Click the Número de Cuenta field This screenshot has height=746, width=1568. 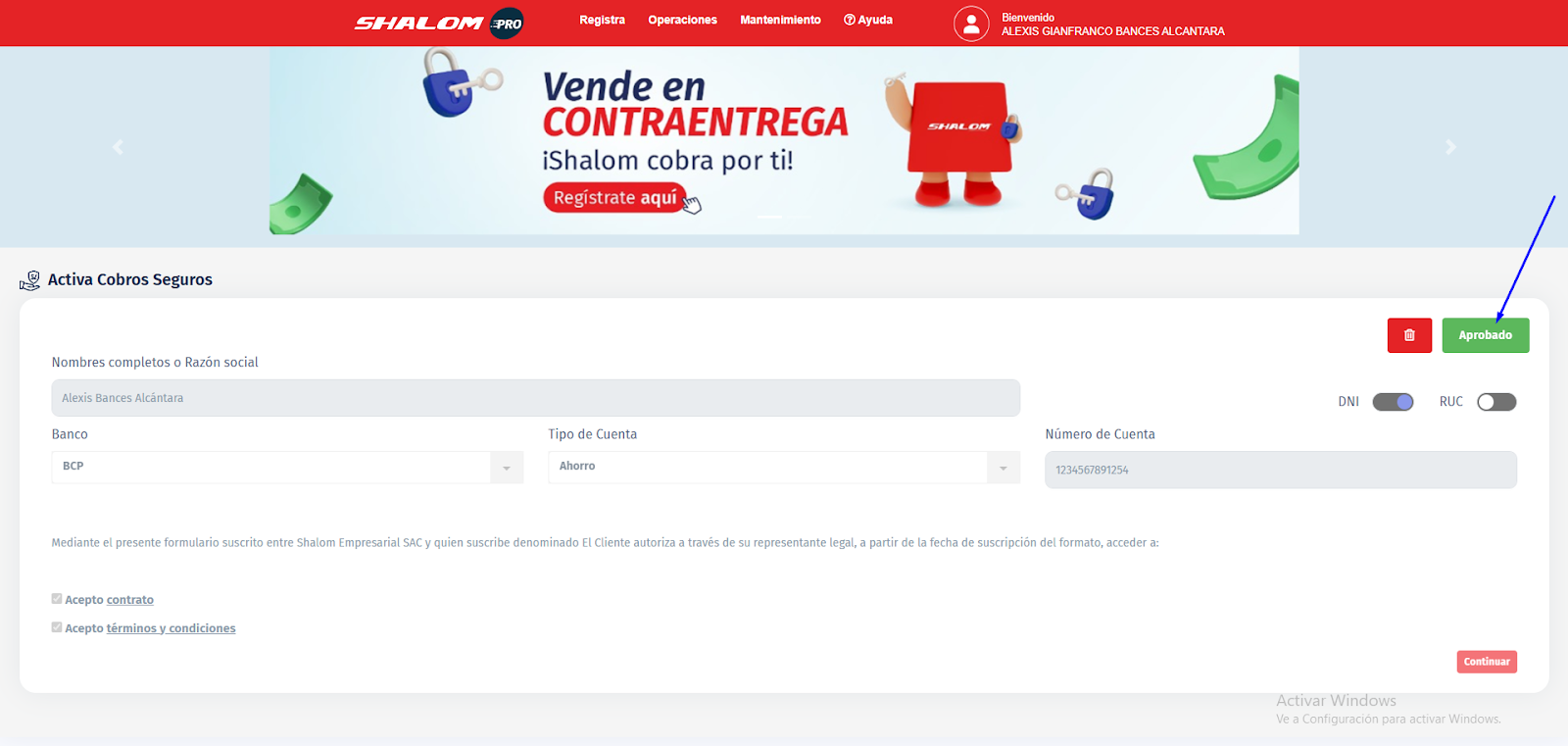coord(1280,471)
